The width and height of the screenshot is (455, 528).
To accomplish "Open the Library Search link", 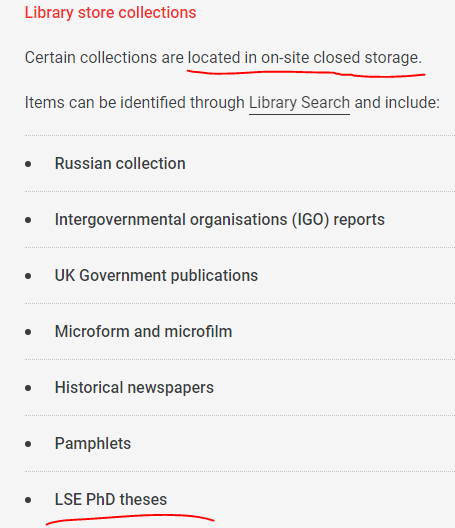I will [x=299, y=103].
